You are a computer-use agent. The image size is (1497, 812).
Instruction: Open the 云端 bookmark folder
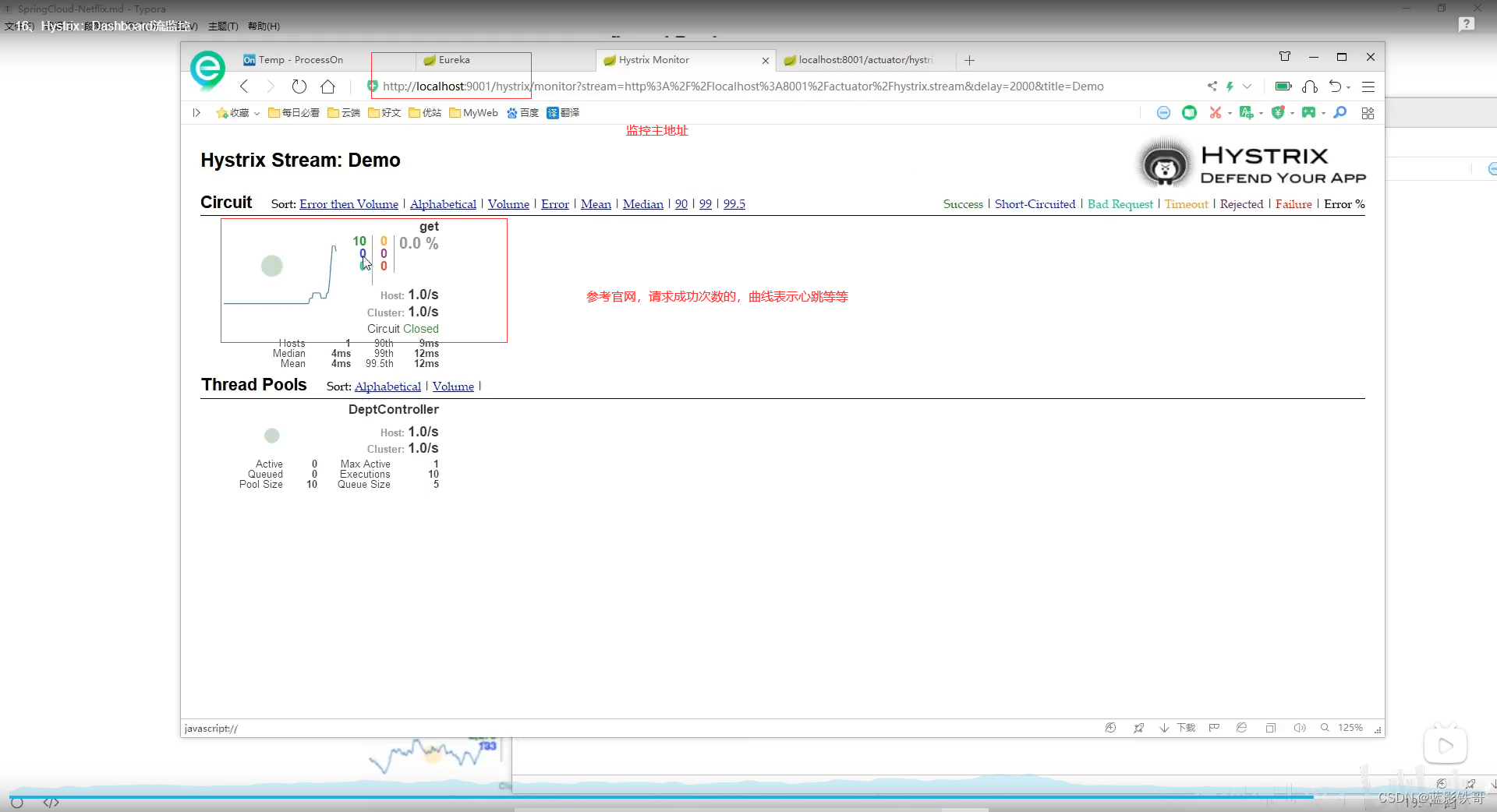click(x=344, y=113)
